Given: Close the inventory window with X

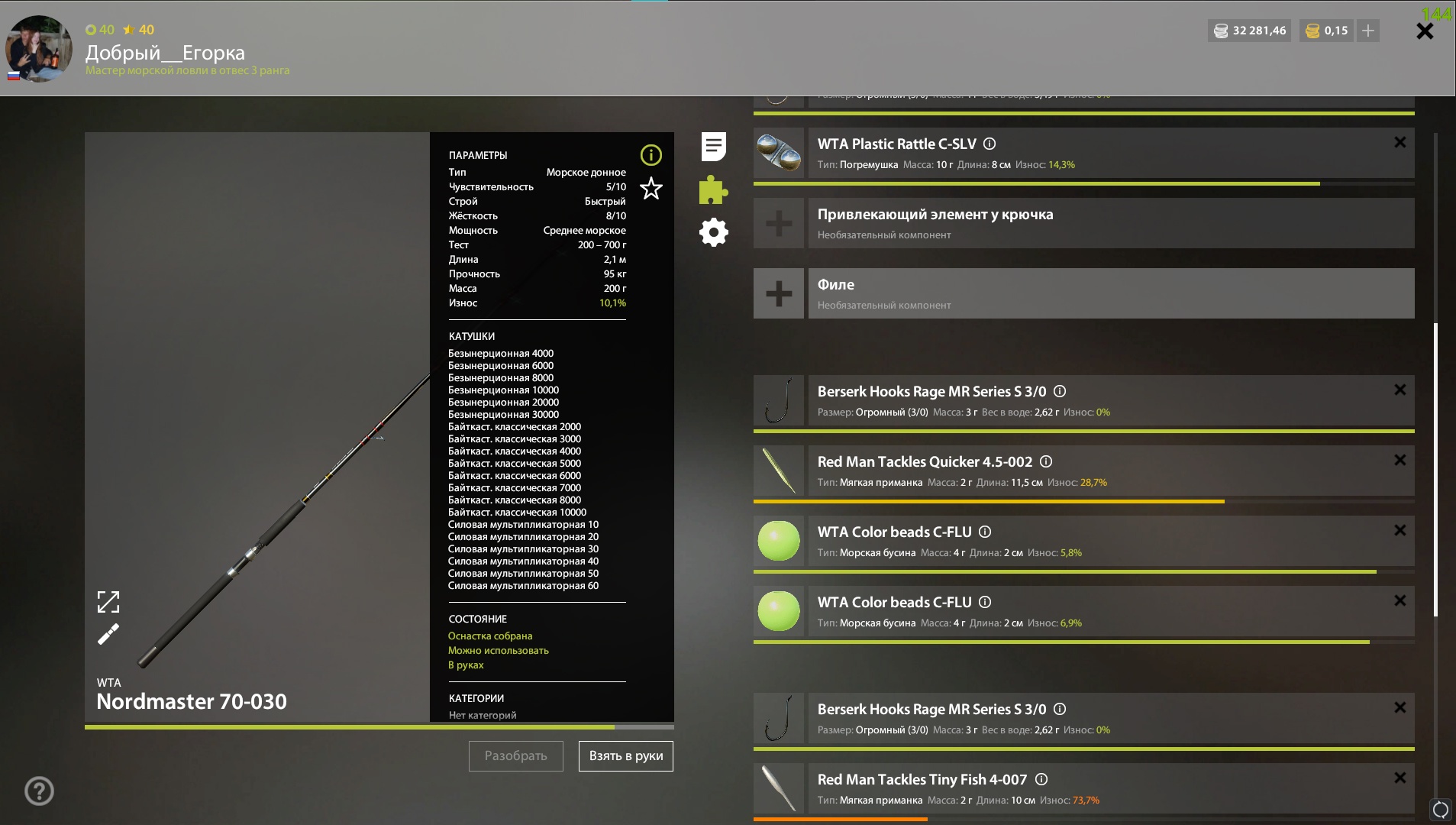Looking at the screenshot, I should point(1425,31).
